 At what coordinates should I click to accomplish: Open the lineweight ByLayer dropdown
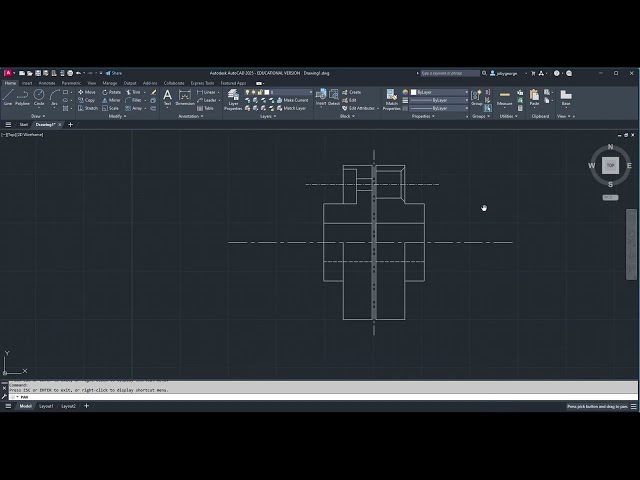[x=439, y=100]
